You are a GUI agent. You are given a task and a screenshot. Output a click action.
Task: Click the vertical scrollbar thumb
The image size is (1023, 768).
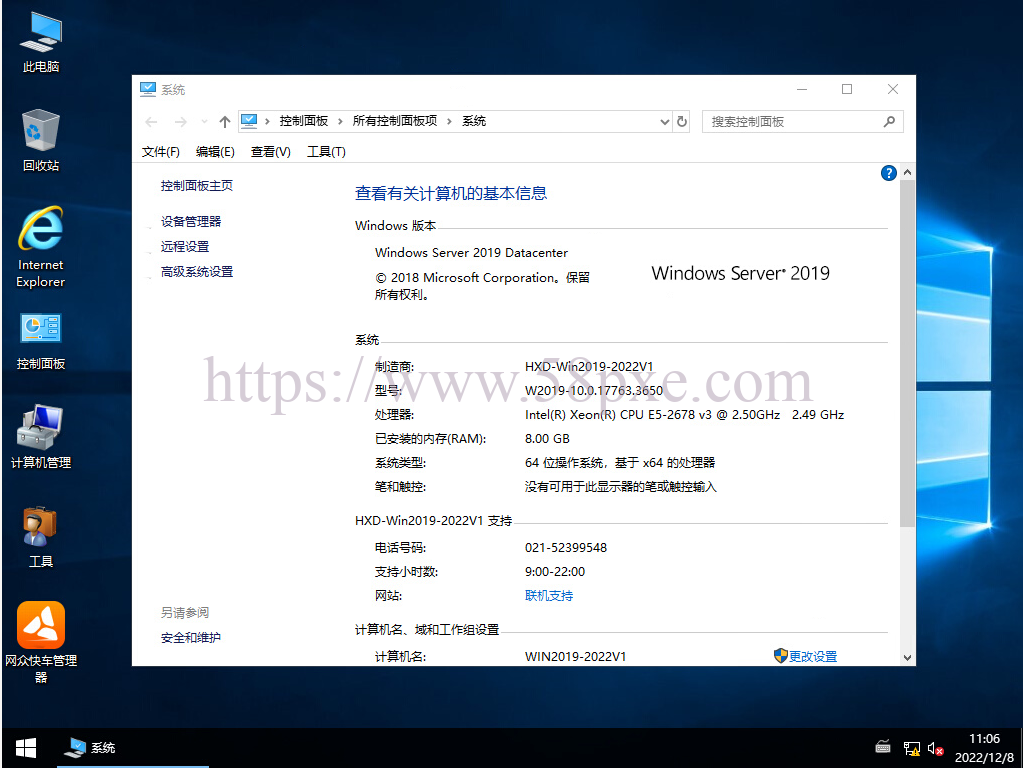(x=907, y=353)
